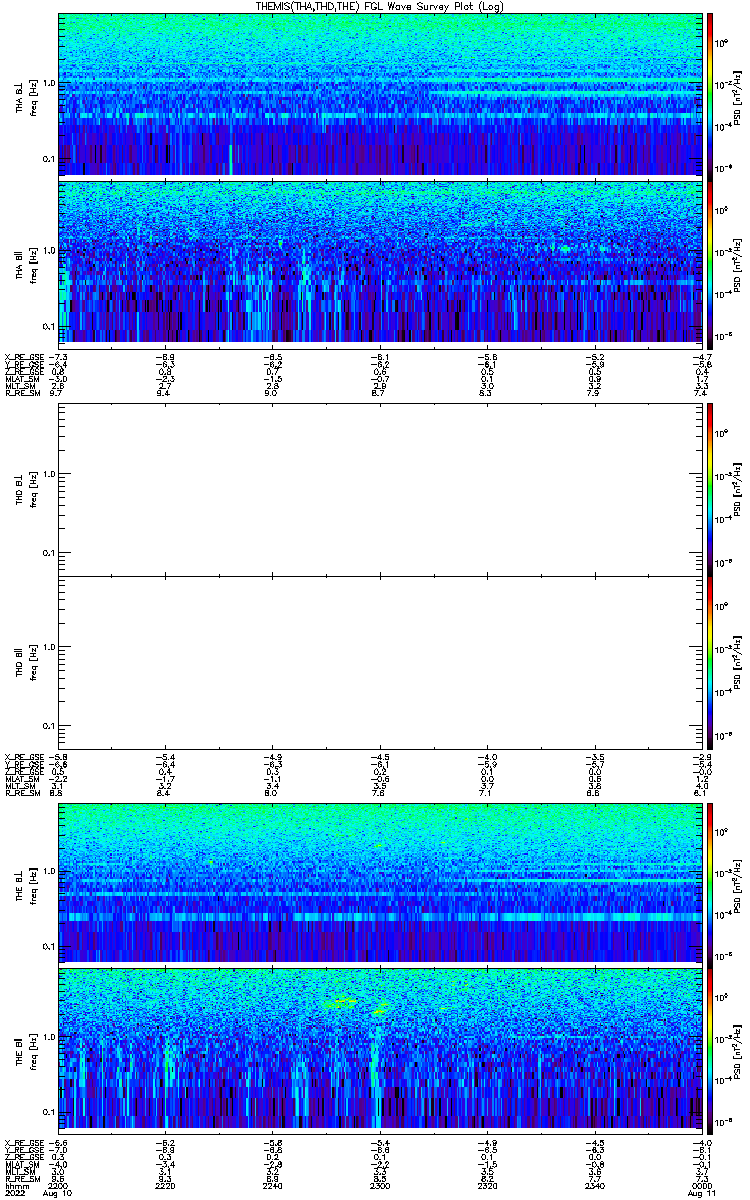Click MLT_SM row label below the THD panels
The image size is (750, 1200).
[20, 787]
